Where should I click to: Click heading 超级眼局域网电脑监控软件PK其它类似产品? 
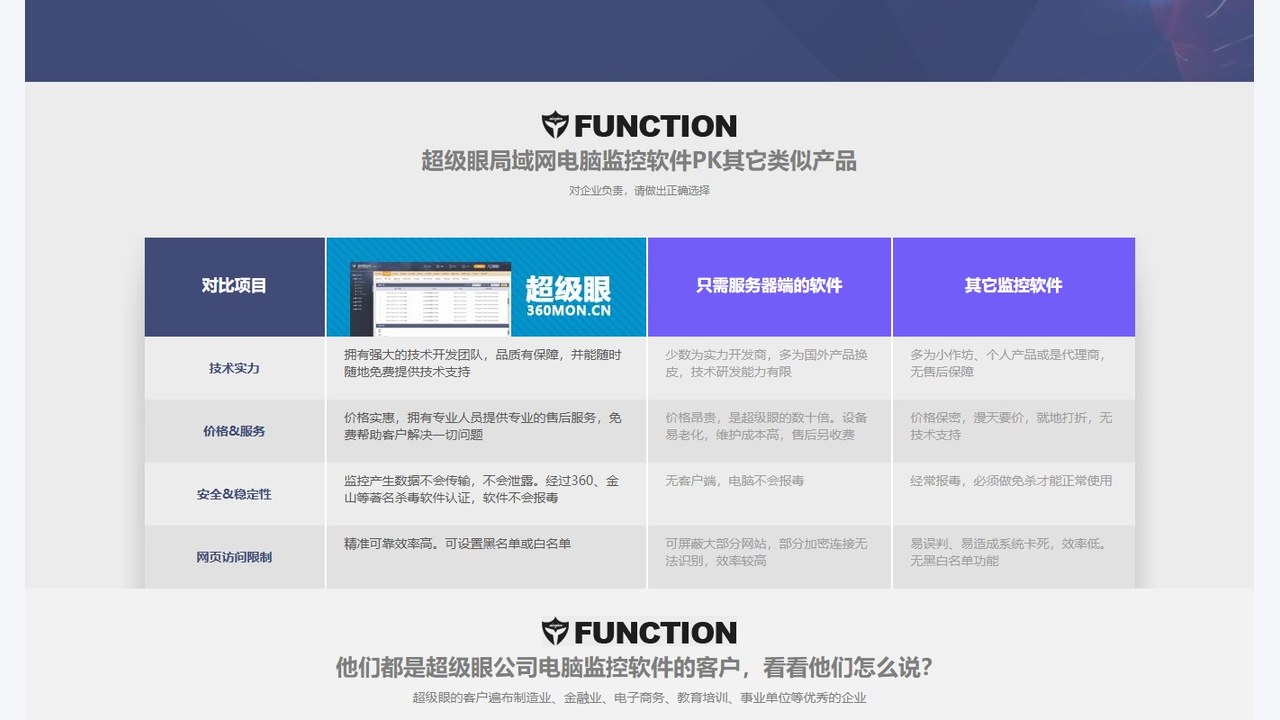pyautogui.click(x=639, y=161)
